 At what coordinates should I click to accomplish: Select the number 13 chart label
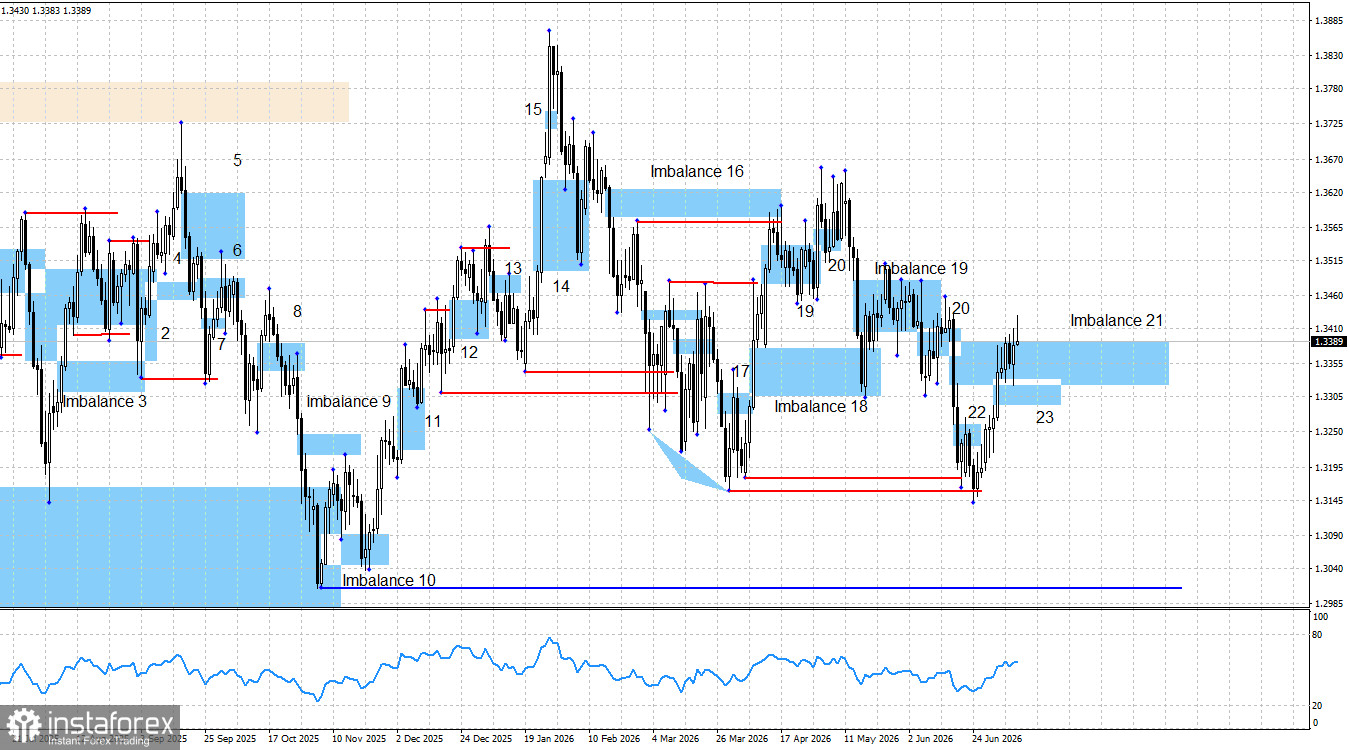point(513,269)
